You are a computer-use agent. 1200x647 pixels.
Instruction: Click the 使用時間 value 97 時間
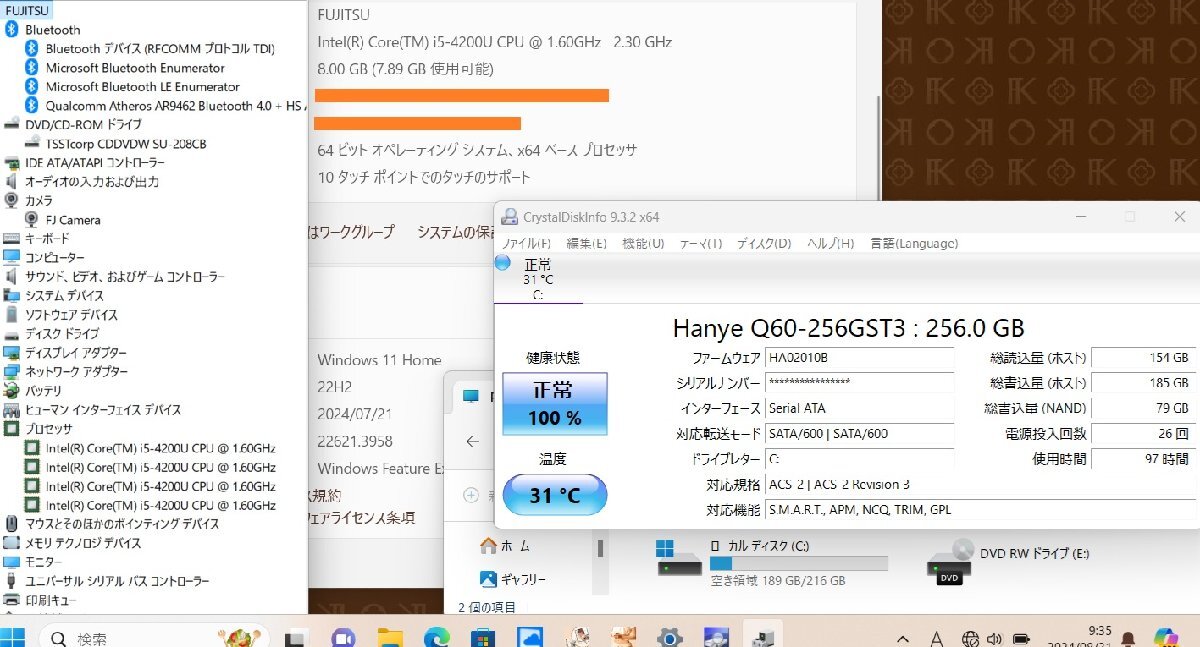(1141, 459)
